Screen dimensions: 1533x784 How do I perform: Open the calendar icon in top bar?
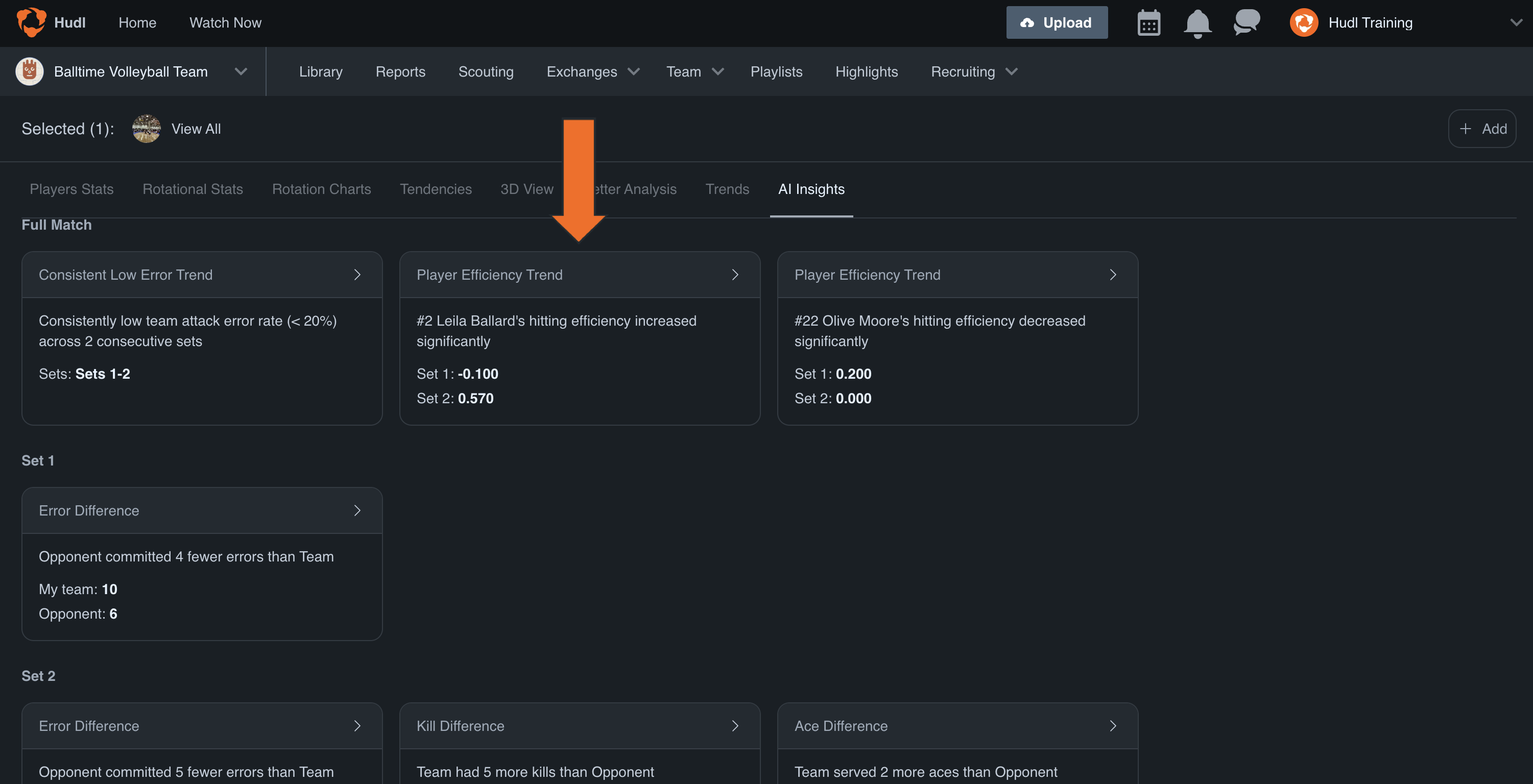click(x=1148, y=23)
